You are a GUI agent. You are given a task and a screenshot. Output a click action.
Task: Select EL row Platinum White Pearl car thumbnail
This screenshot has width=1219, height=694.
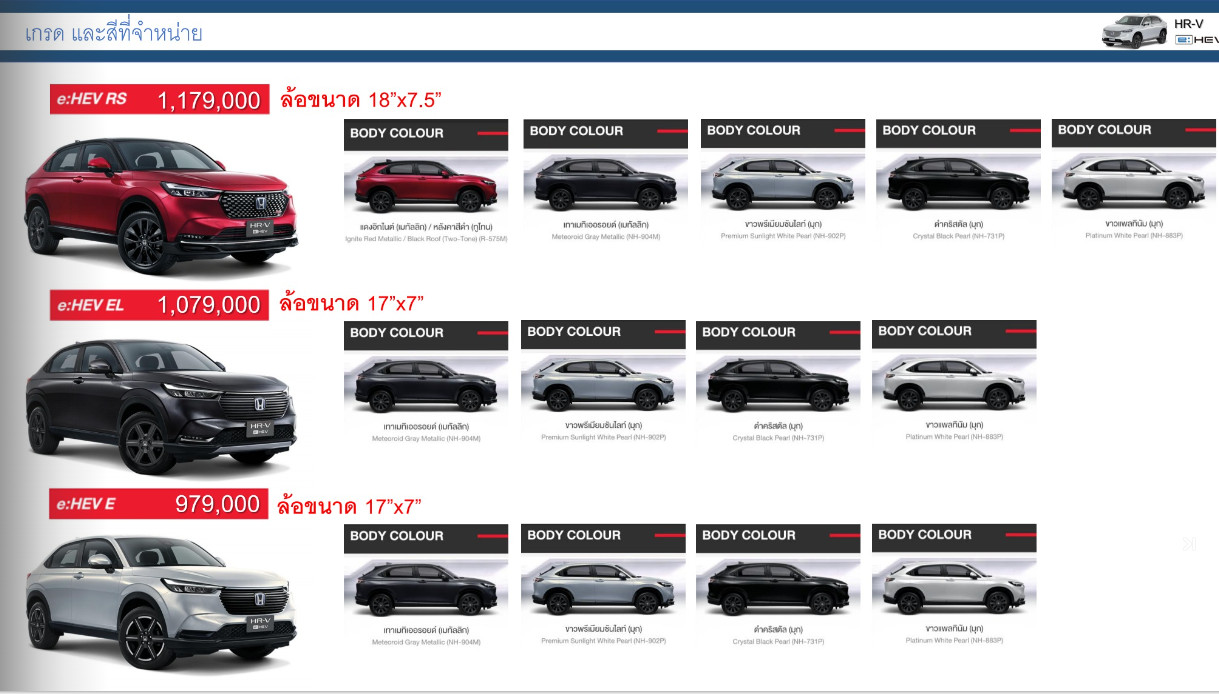(954, 386)
